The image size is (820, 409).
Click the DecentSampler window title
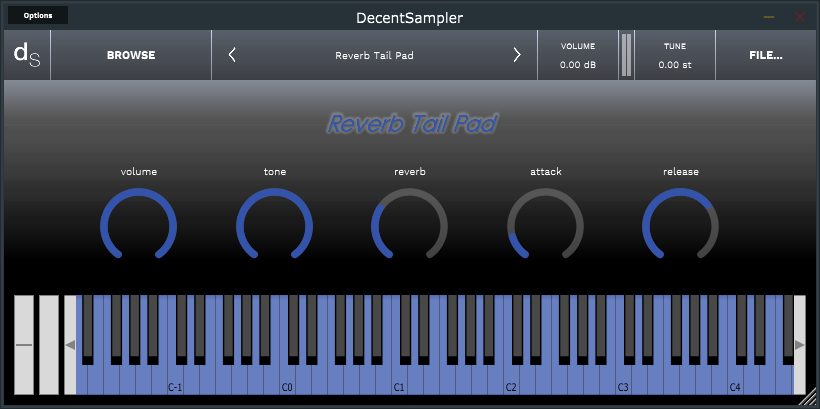point(409,18)
